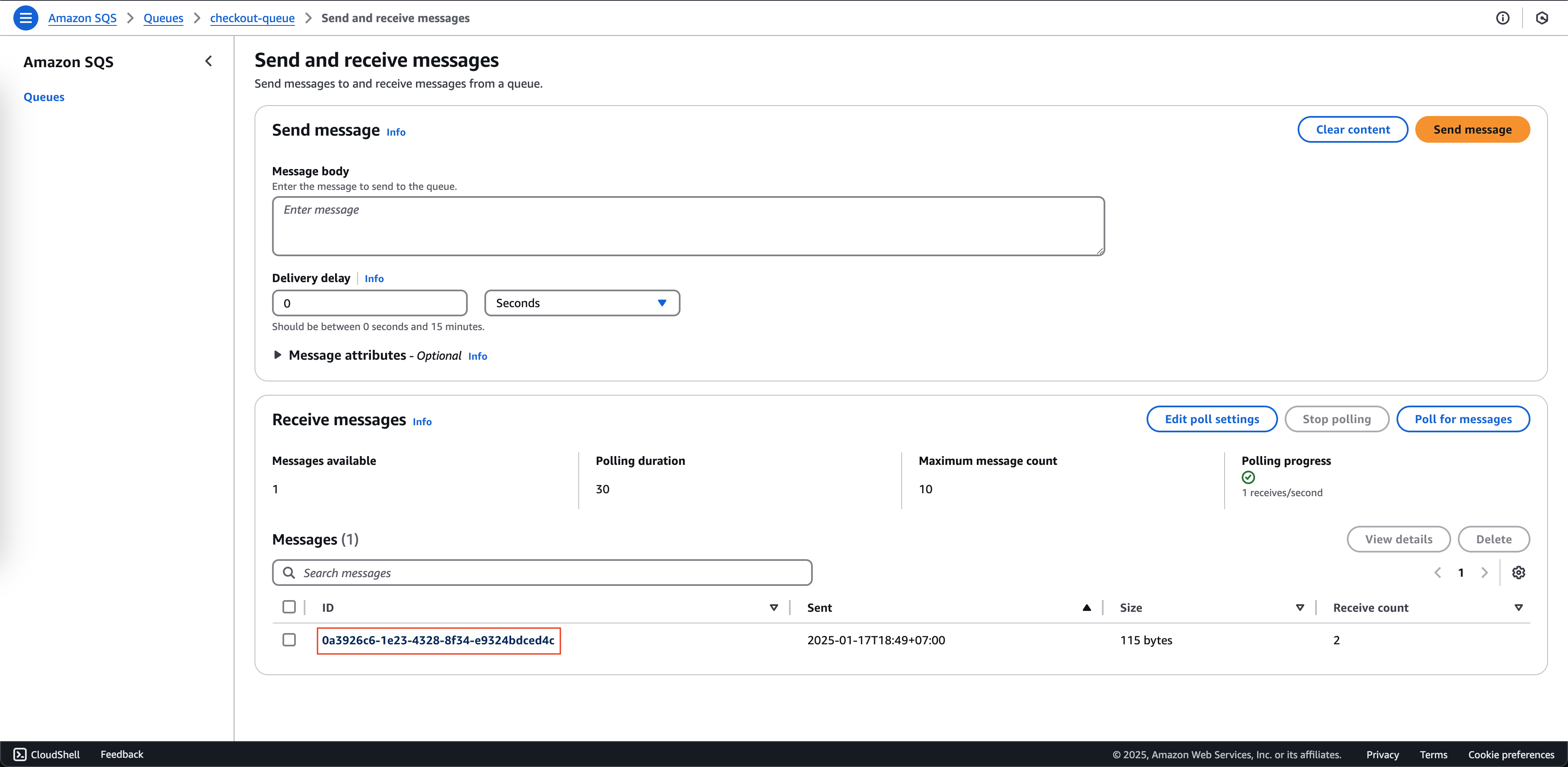1568x767 pixels.
Task: Click the hexagon settings icon at top right
Action: (x=1542, y=18)
